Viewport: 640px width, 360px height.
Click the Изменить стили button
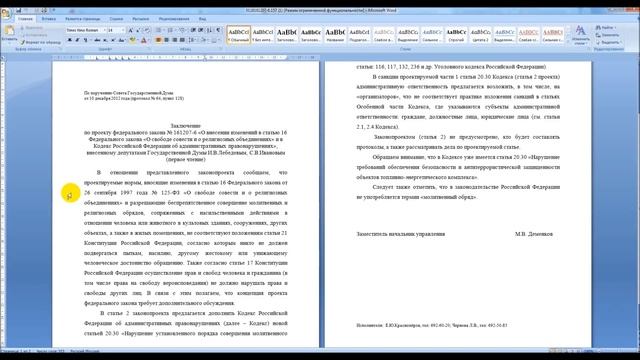(580, 35)
